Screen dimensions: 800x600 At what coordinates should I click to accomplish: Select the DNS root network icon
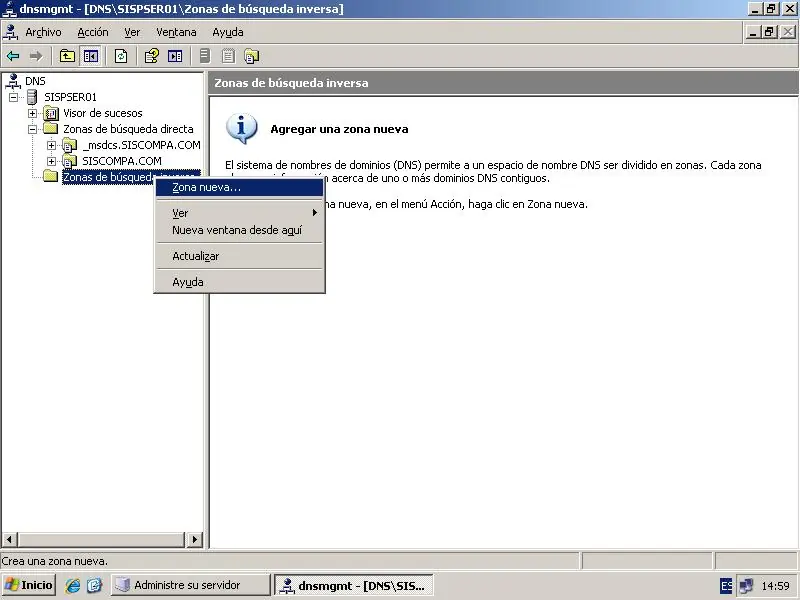13,81
